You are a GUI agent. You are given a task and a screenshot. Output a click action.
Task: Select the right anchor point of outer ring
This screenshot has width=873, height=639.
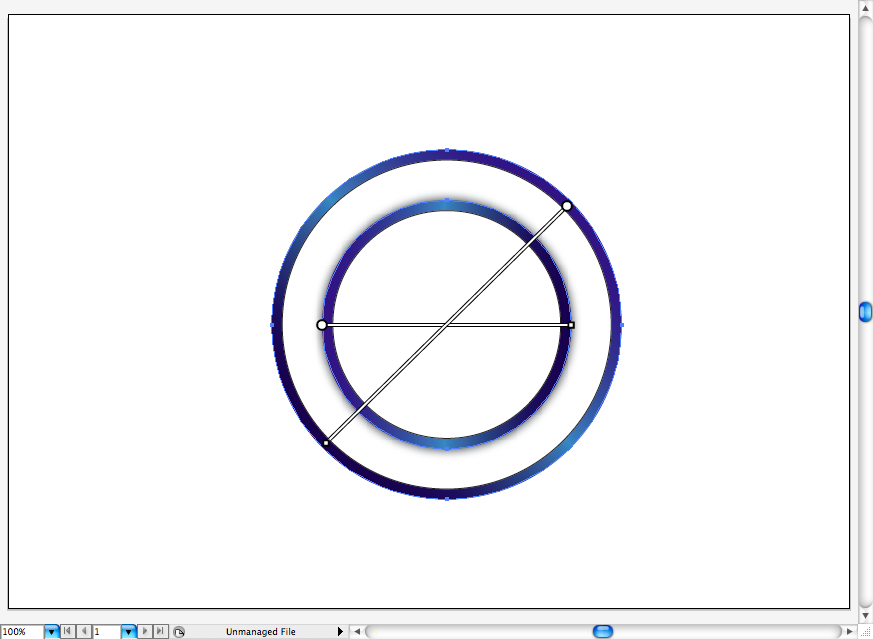[621, 325]
